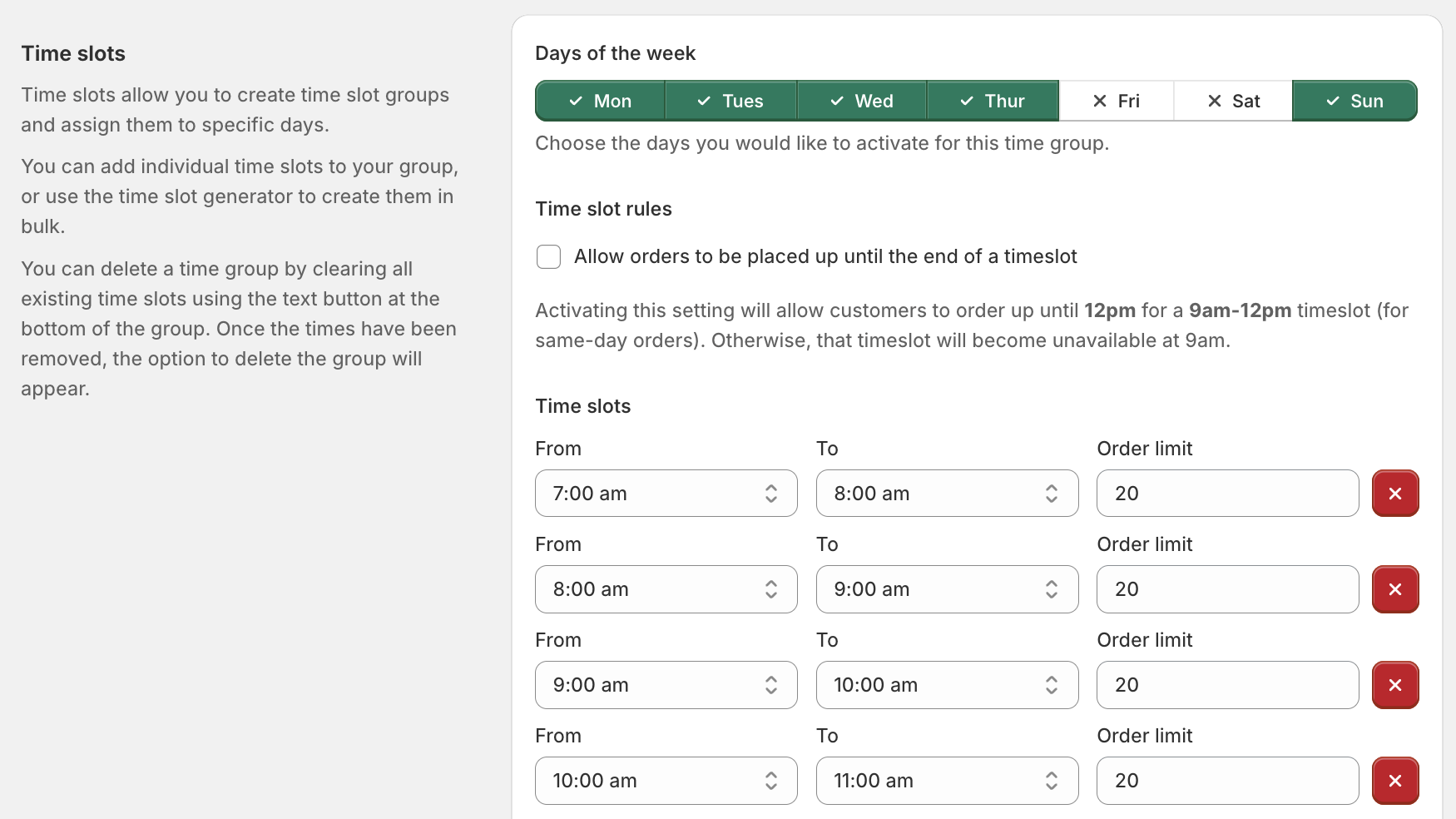This screenshot has width=1456, height=819.
Task: Click the X icon on the Sat button
Action: (x=1215, y=100)
